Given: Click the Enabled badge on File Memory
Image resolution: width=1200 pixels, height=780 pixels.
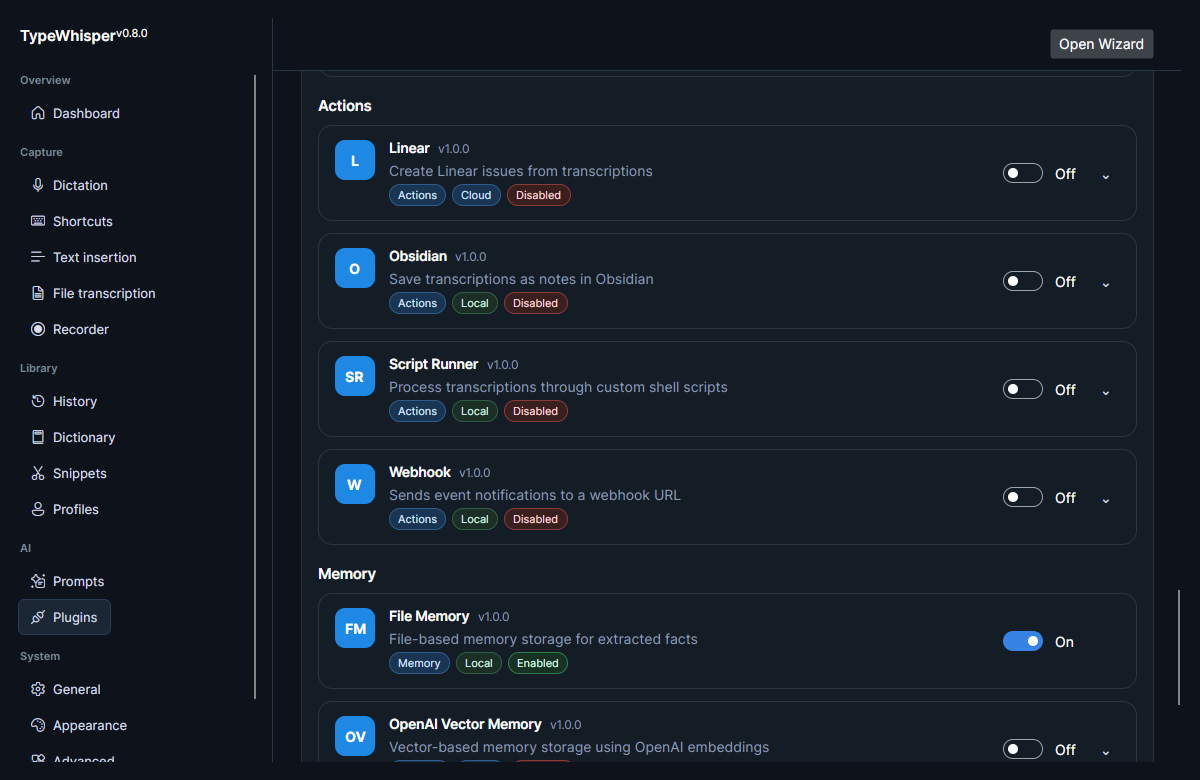Looking at the screenshot, I should tap(538, 663).
